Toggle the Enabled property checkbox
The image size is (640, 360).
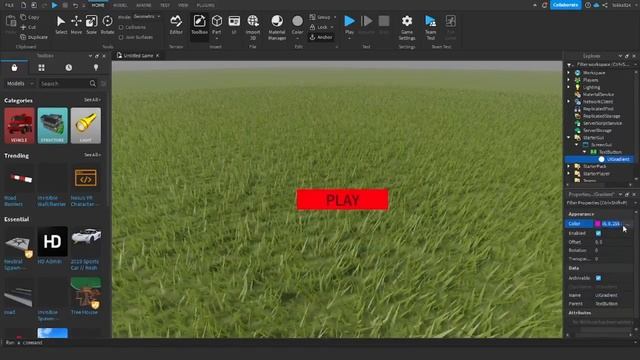click(598, 233)
